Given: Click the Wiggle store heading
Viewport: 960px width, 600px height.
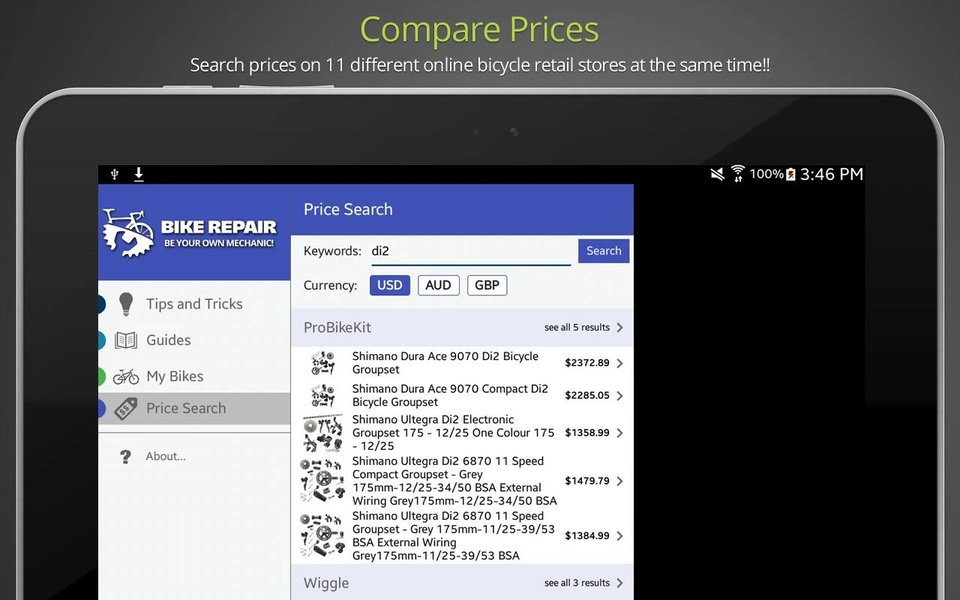Looking at the screenshot, I should pyautogui.click(x=326, y=583).
